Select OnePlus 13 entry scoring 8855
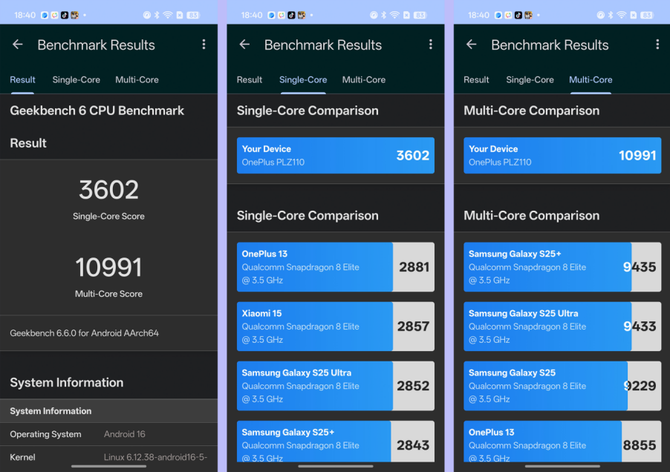The width and height of the screenshot is (670, 472). pyautogui.click(x=562, y=444)
